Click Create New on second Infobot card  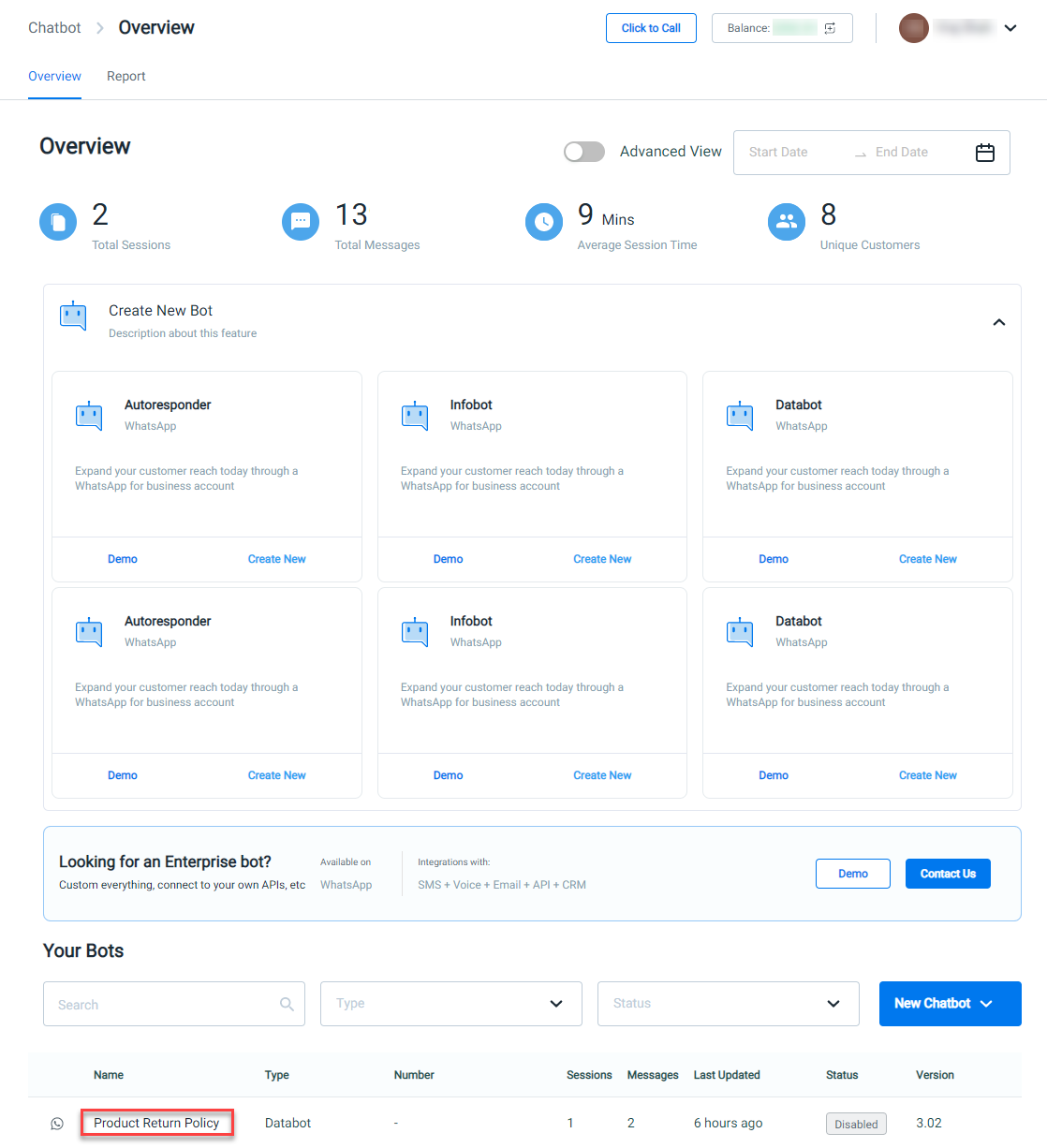point(602,775)
